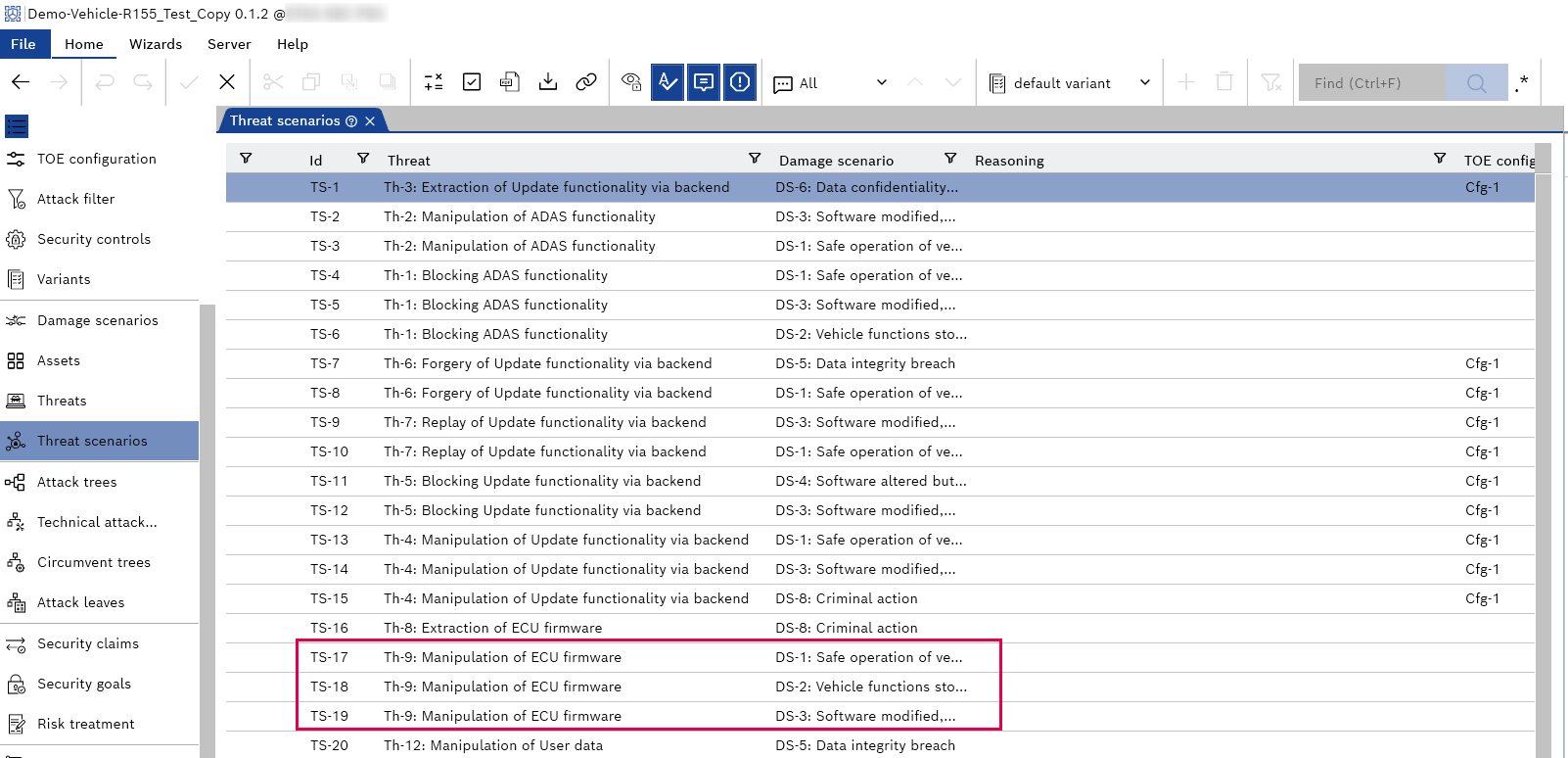Click the X cancel icon in toolbar

coord(227,82)
